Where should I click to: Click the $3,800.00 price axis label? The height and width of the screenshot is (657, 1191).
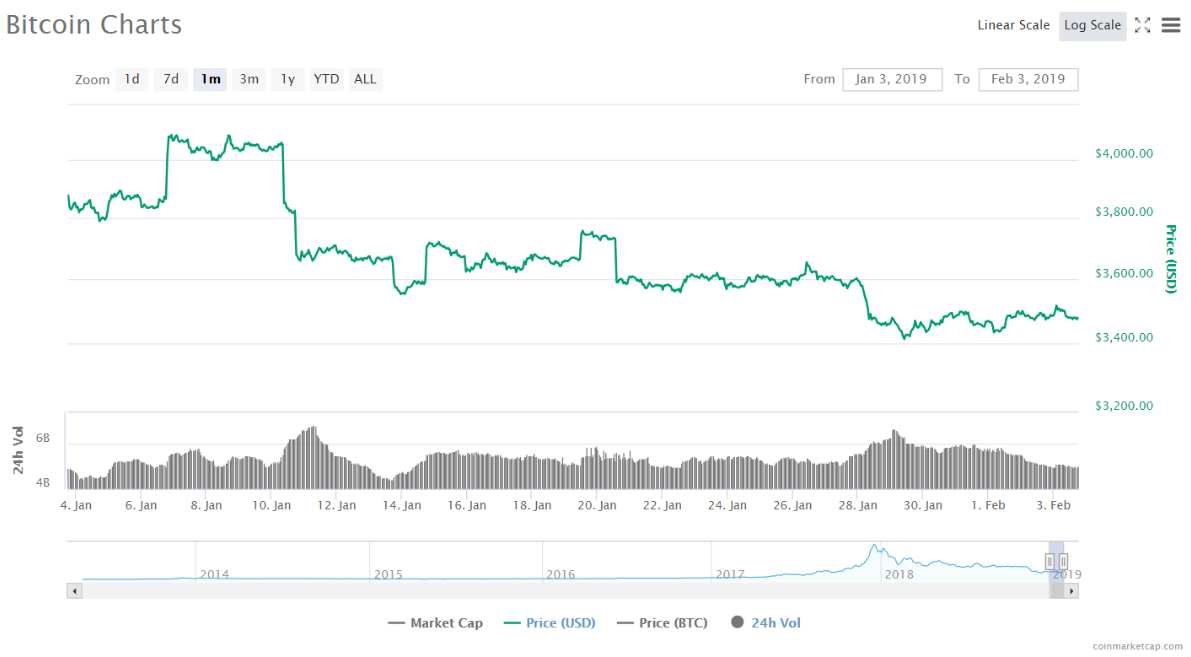point(1124,212)
